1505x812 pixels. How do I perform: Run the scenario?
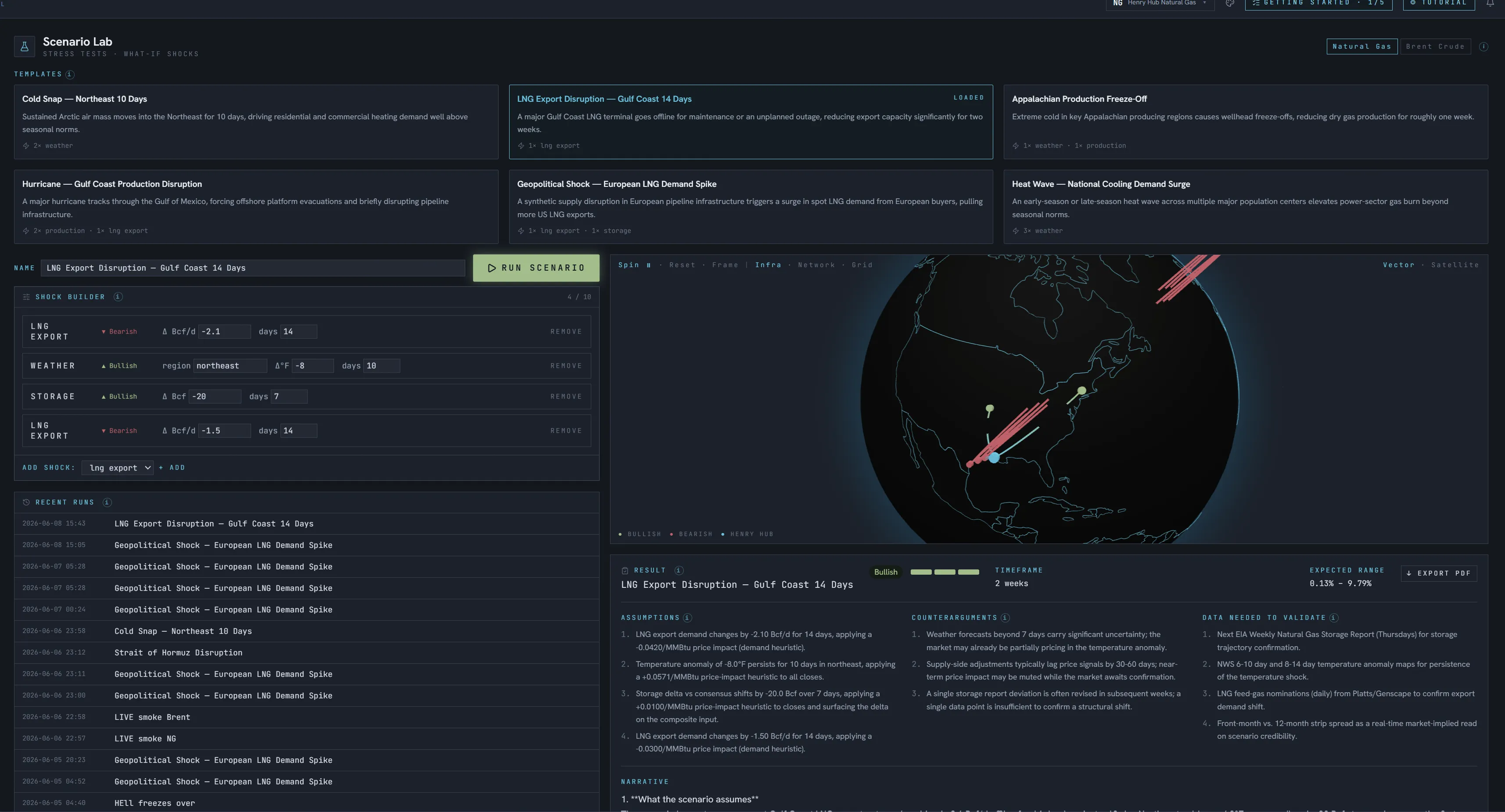tap(536, 268)
